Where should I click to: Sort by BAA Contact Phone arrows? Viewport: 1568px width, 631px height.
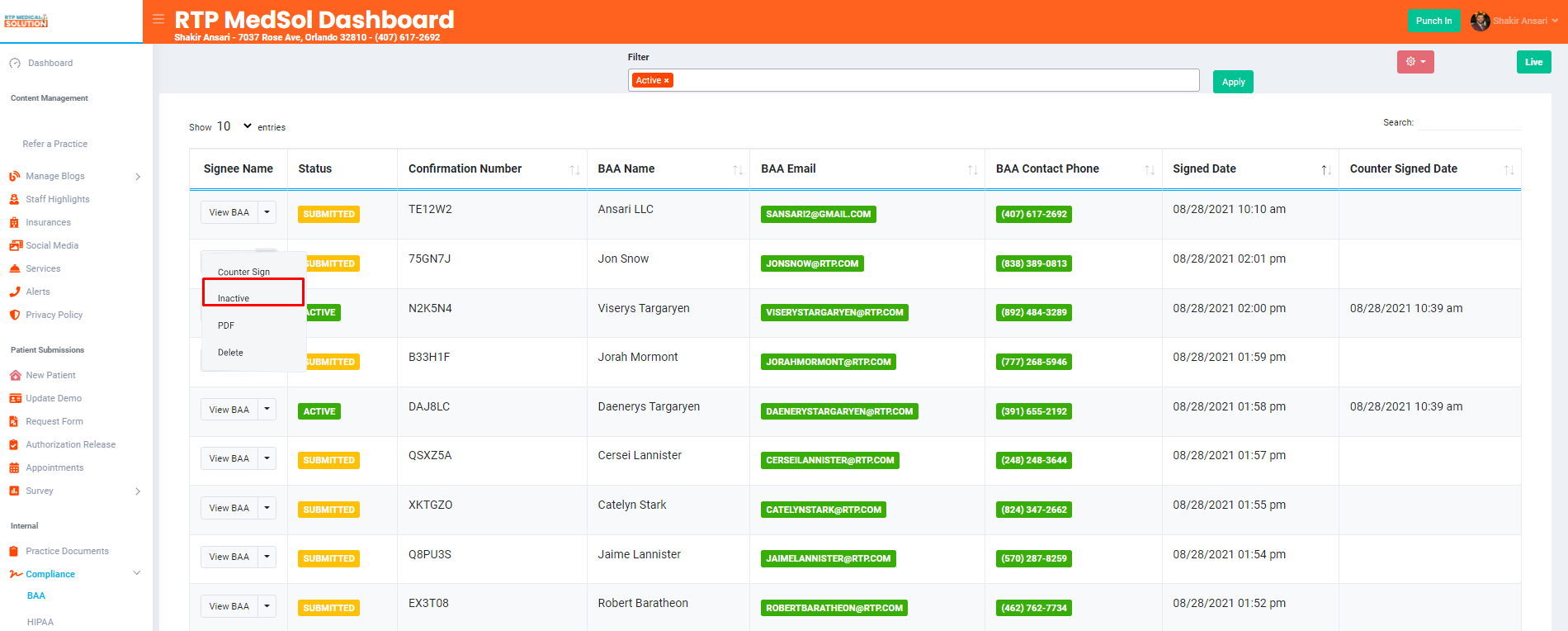1150,169
